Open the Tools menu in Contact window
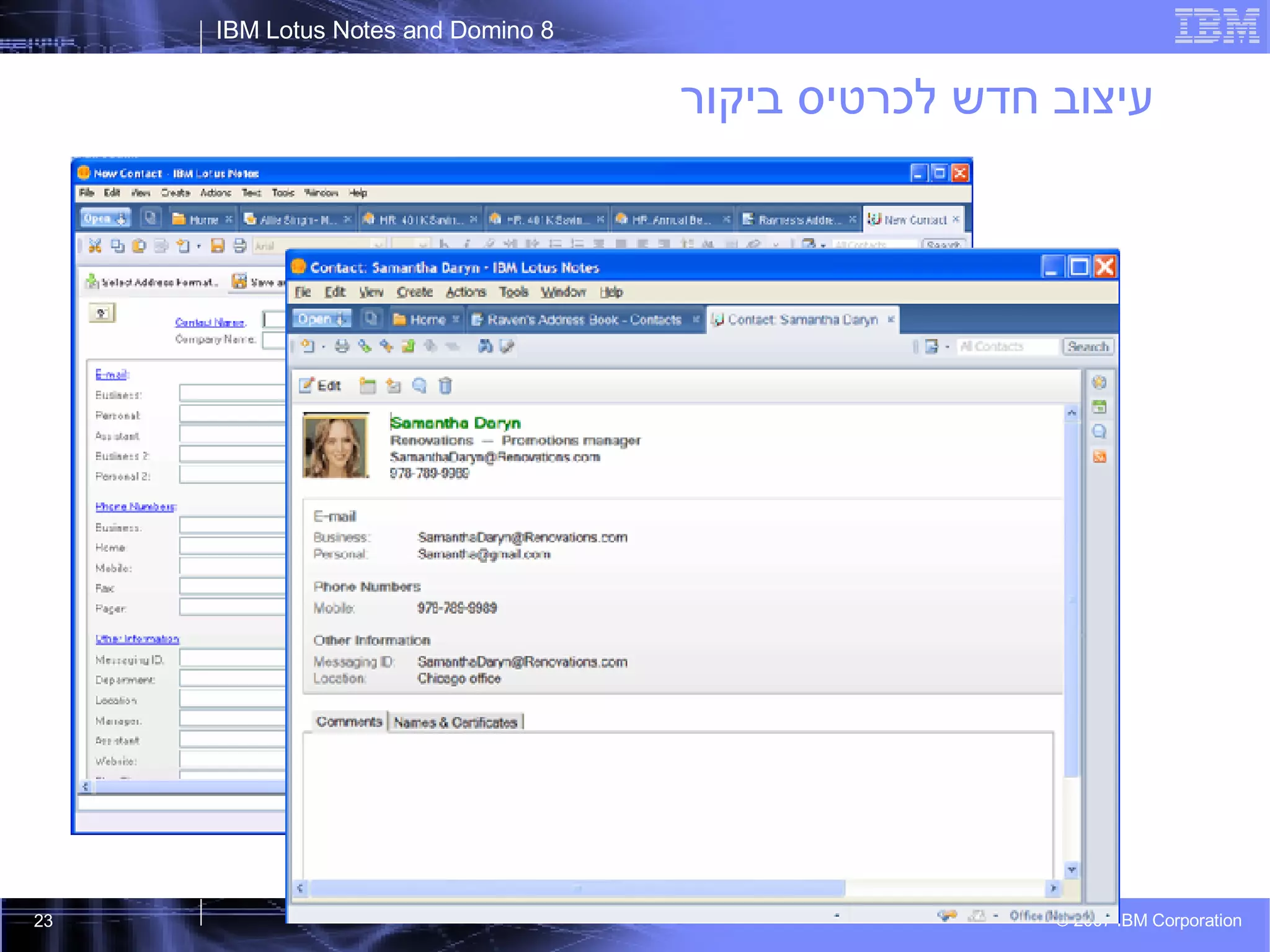 [513, 292]
